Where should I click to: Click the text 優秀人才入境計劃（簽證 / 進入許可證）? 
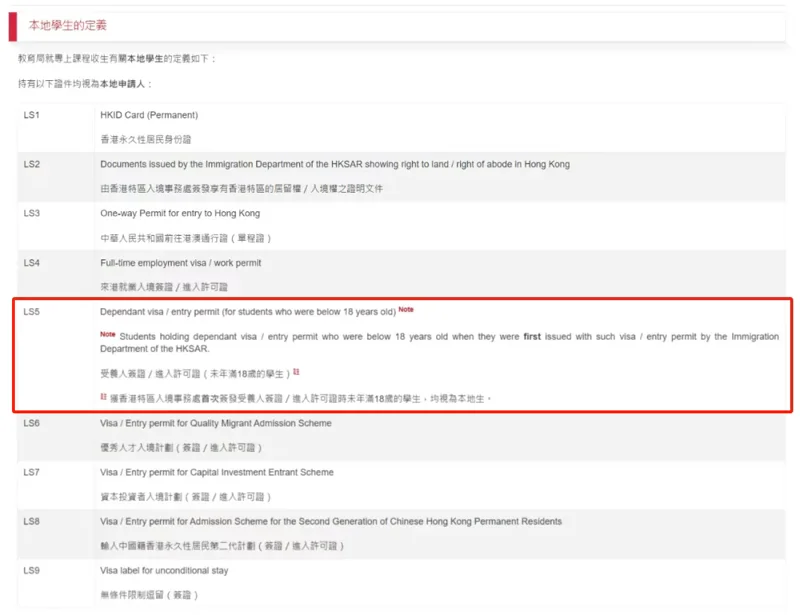(x=181, y=448)
